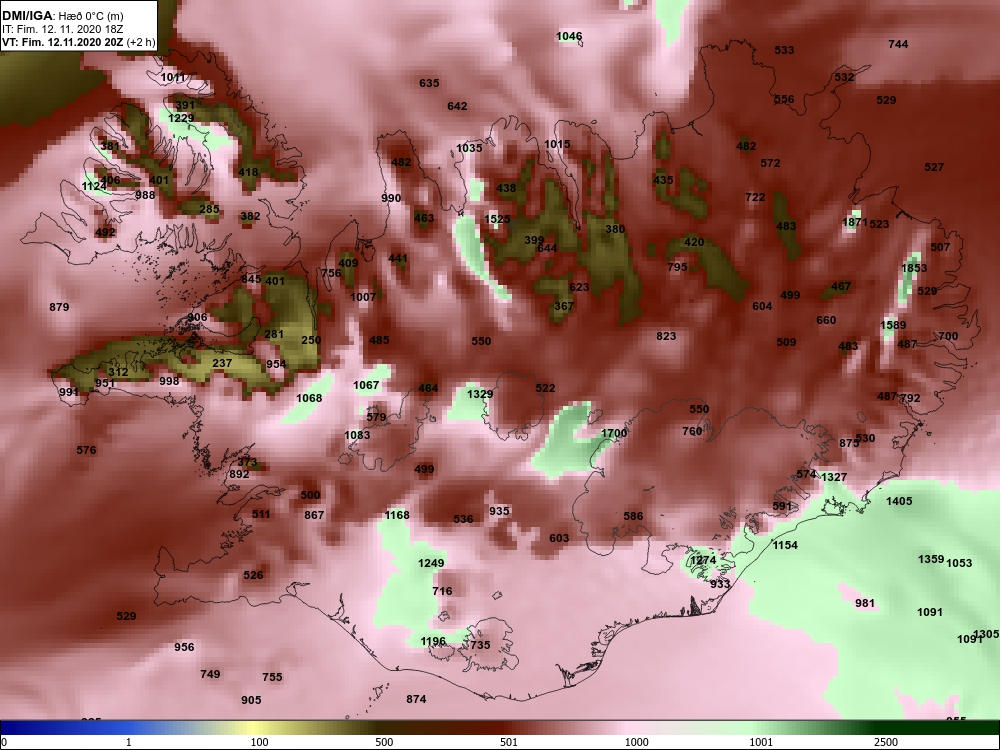Image resolution: width=1000 pixels, height=750 pixels.
Task: Click the map value '576'
Action: tap(86, 450)
